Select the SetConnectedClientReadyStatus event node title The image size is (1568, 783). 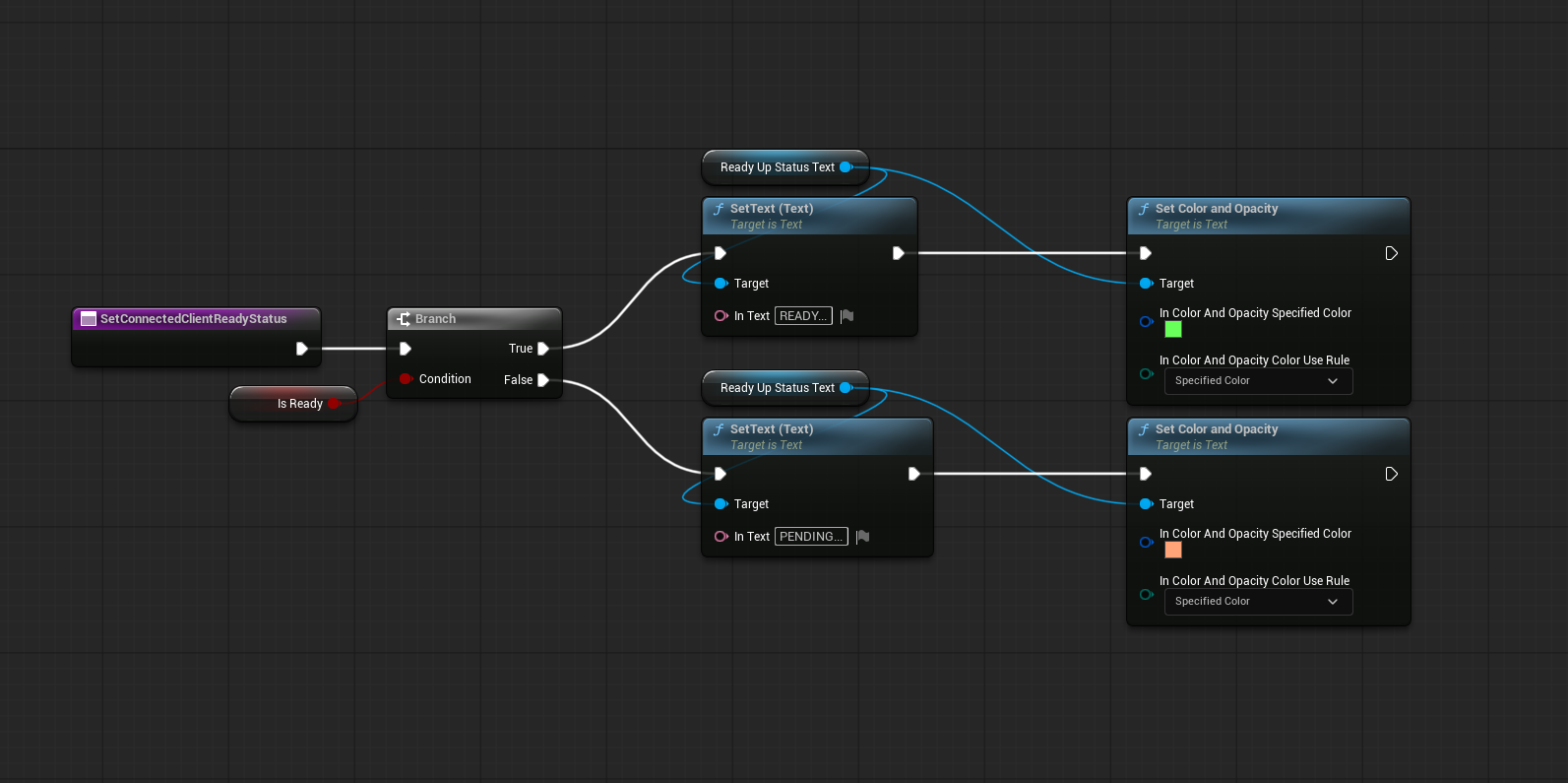194,319
